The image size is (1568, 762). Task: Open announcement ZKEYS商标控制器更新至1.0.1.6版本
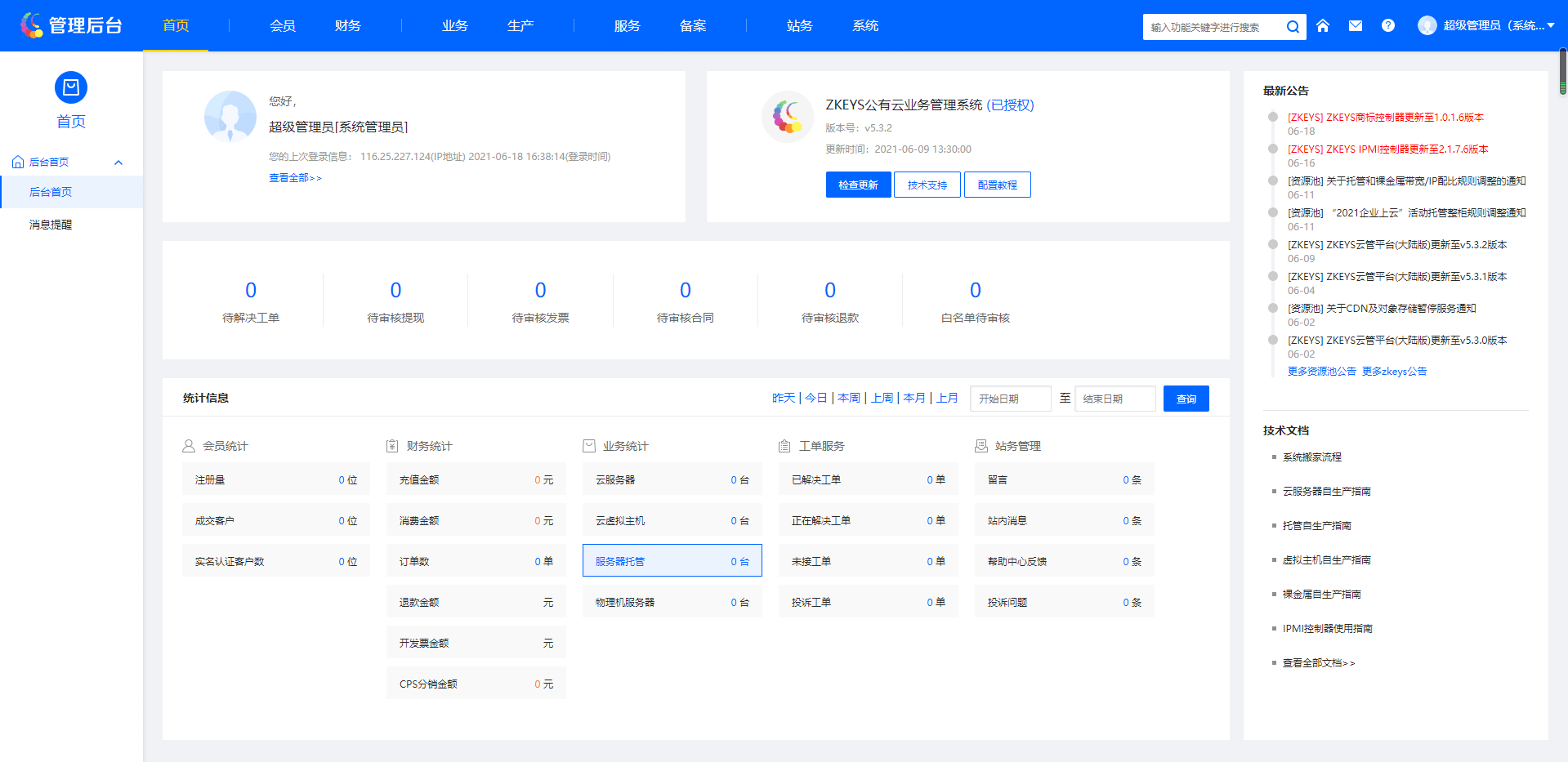[1386, 118]
